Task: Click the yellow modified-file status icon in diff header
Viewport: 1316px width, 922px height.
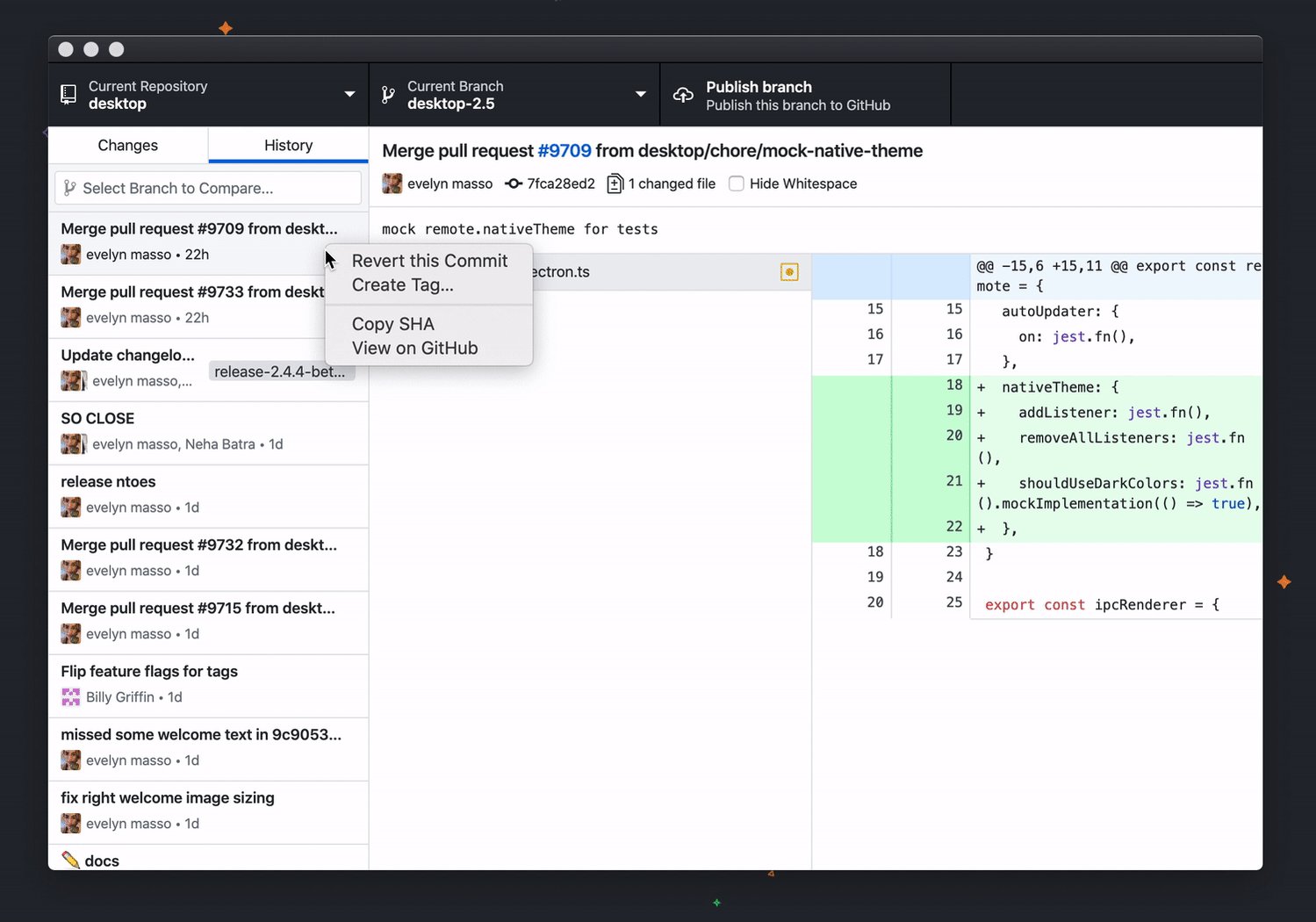Action: tap(788, 271)
